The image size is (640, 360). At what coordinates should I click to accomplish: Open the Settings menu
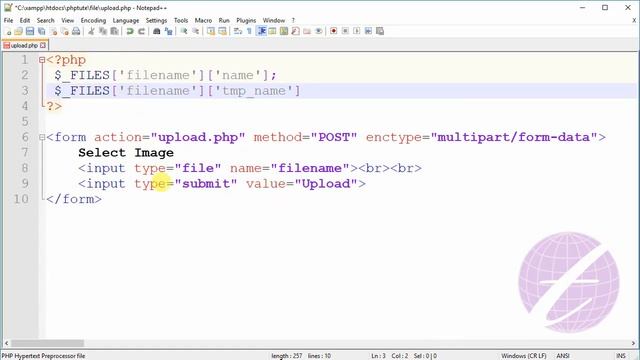156,20
